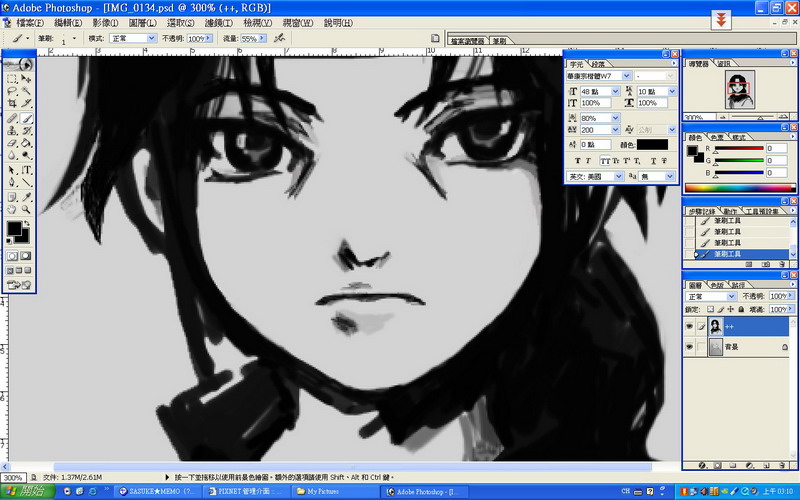Open brush preset picker dropdown
Viewport: 800px width, 500px height.
tap(74, 38)
